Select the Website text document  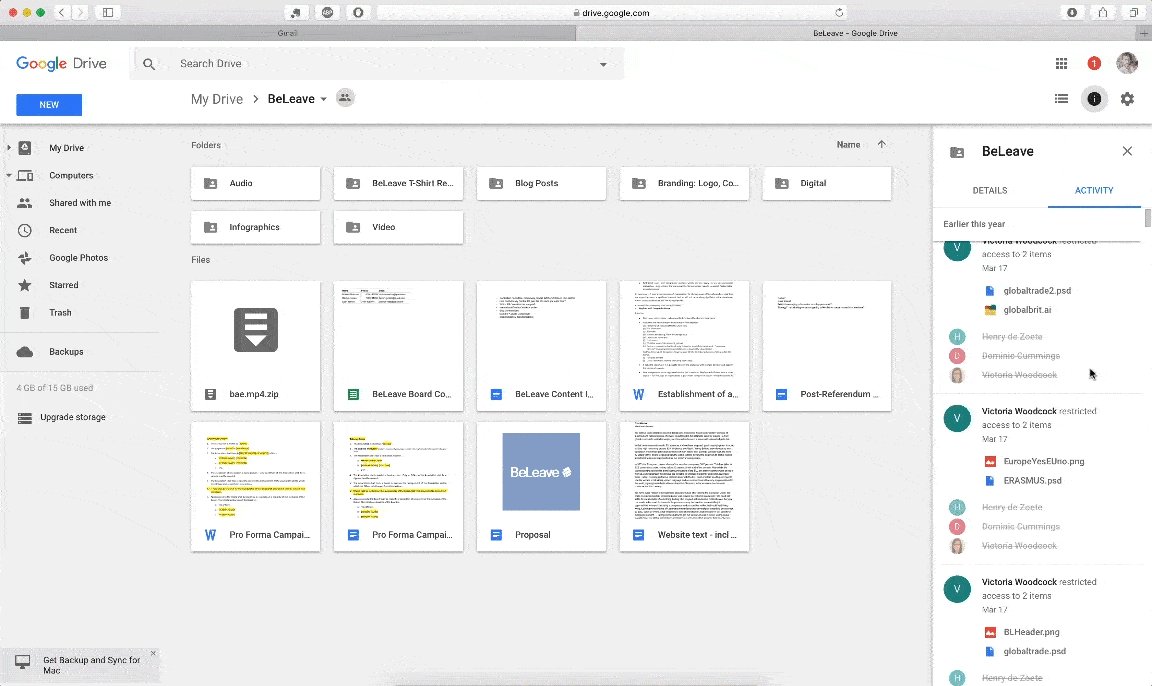coord(684,486)
